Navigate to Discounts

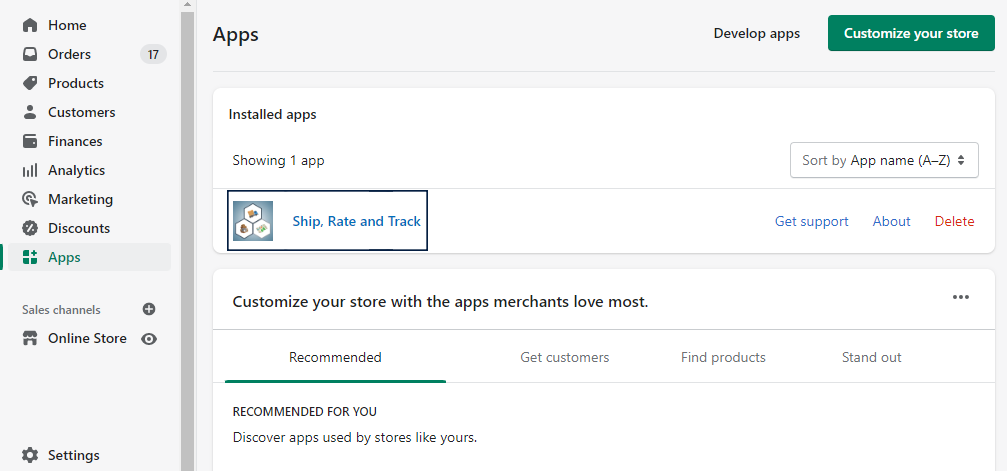[x=79, y=228]
